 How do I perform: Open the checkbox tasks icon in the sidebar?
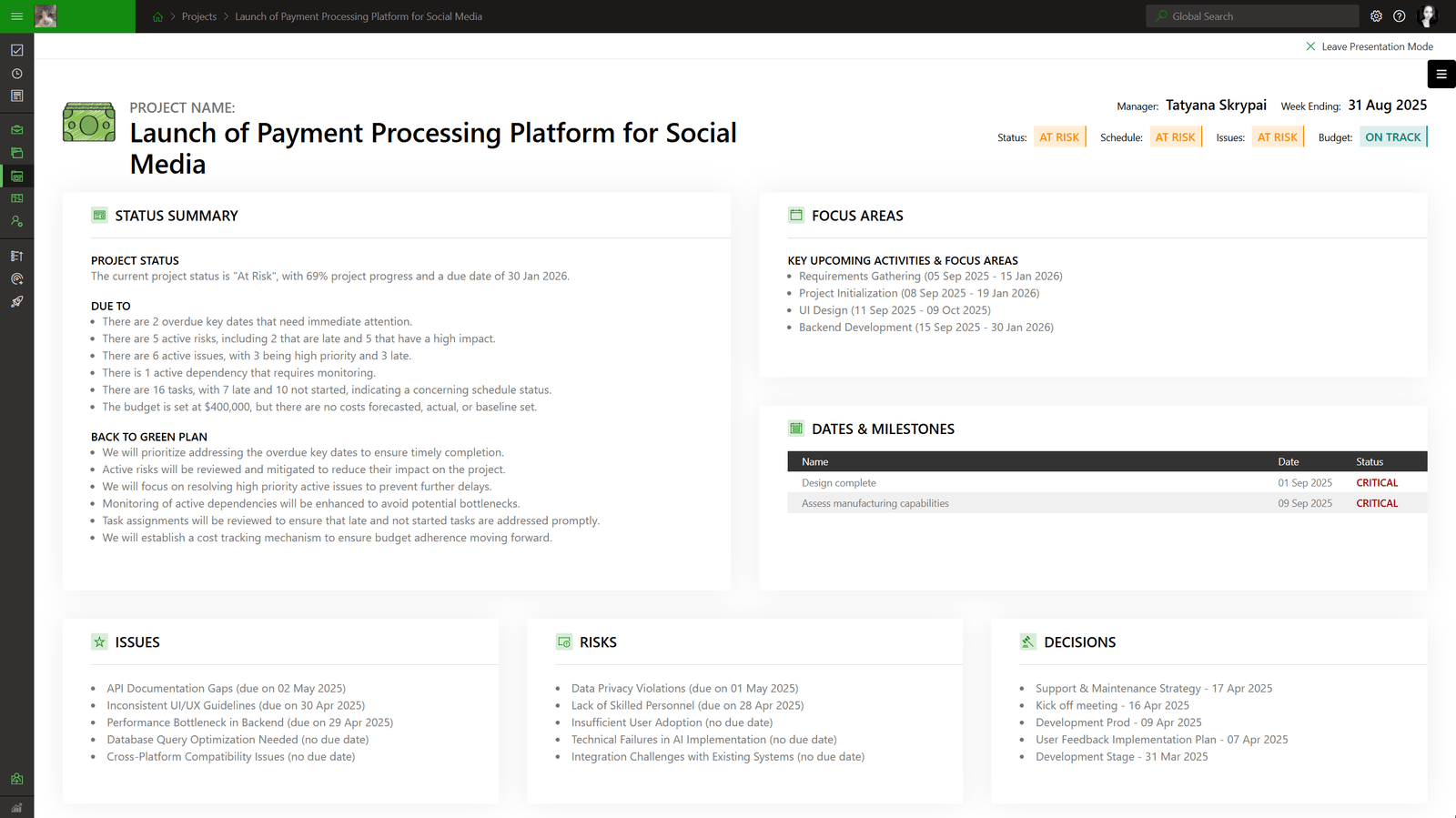[16, 50]
